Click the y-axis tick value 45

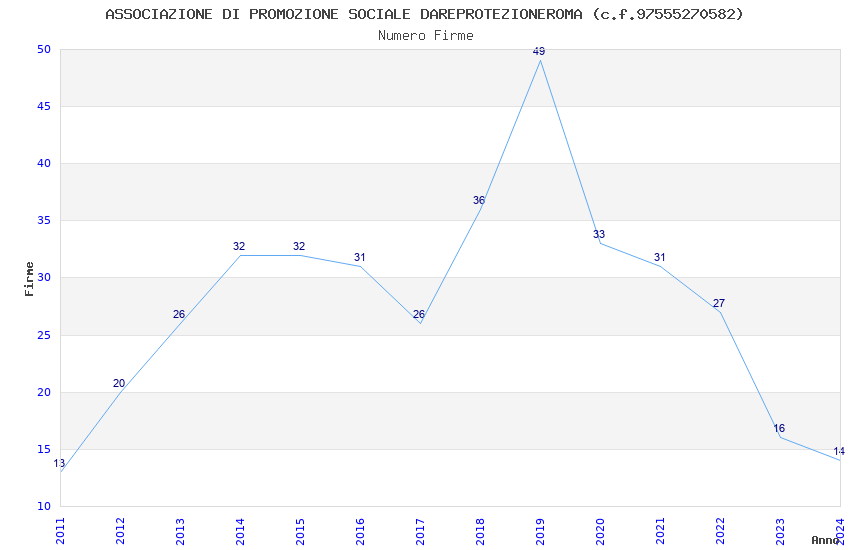point(44,106)
